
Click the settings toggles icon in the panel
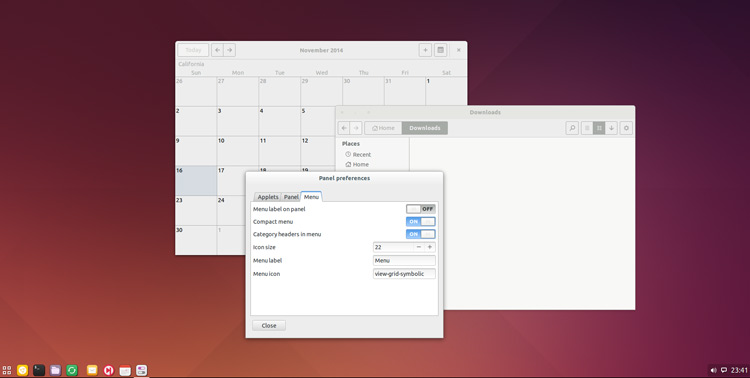coord(141,370)
